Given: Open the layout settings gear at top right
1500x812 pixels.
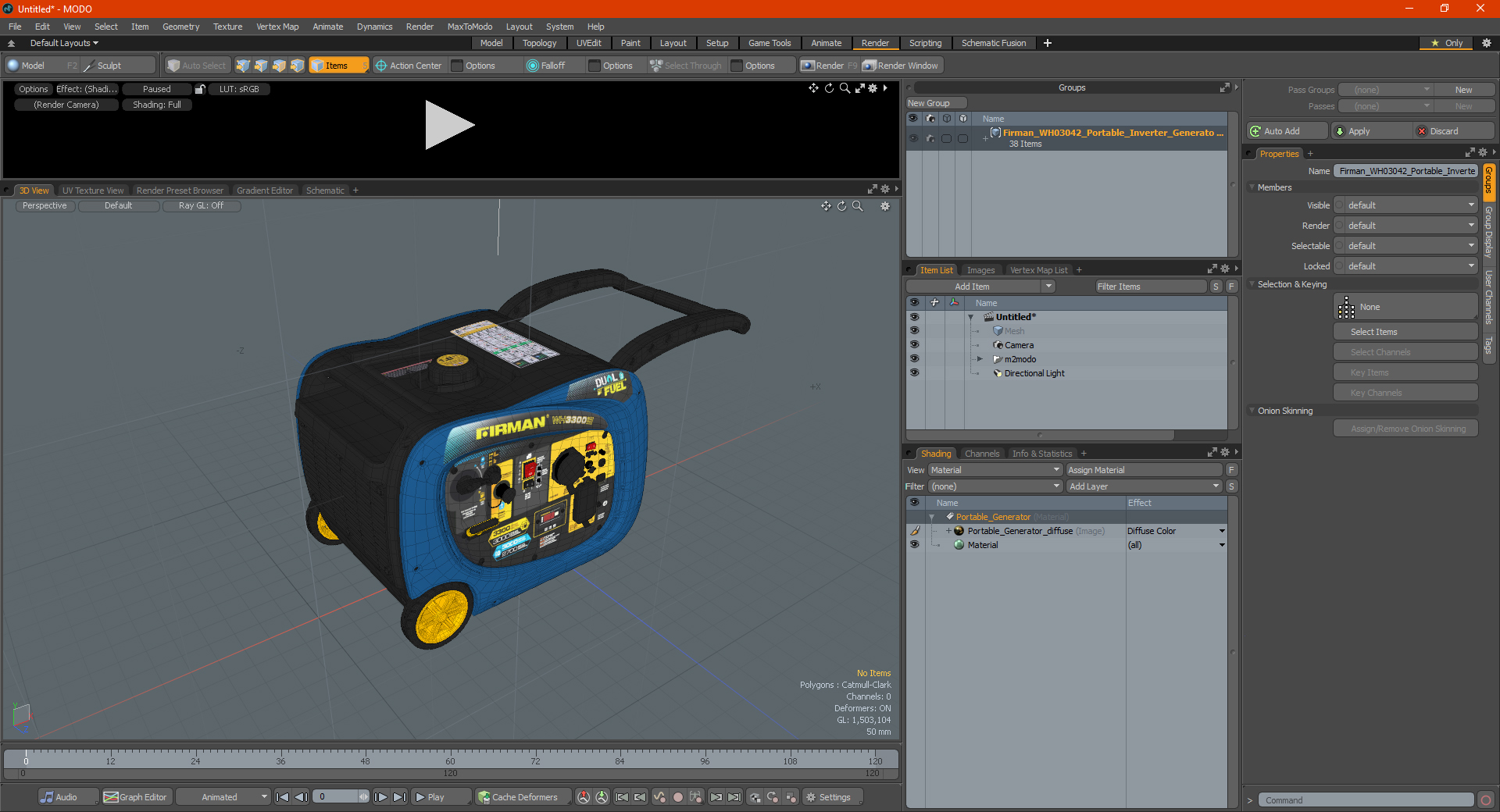Looking at the screenshot, I should click(1487, 43).
